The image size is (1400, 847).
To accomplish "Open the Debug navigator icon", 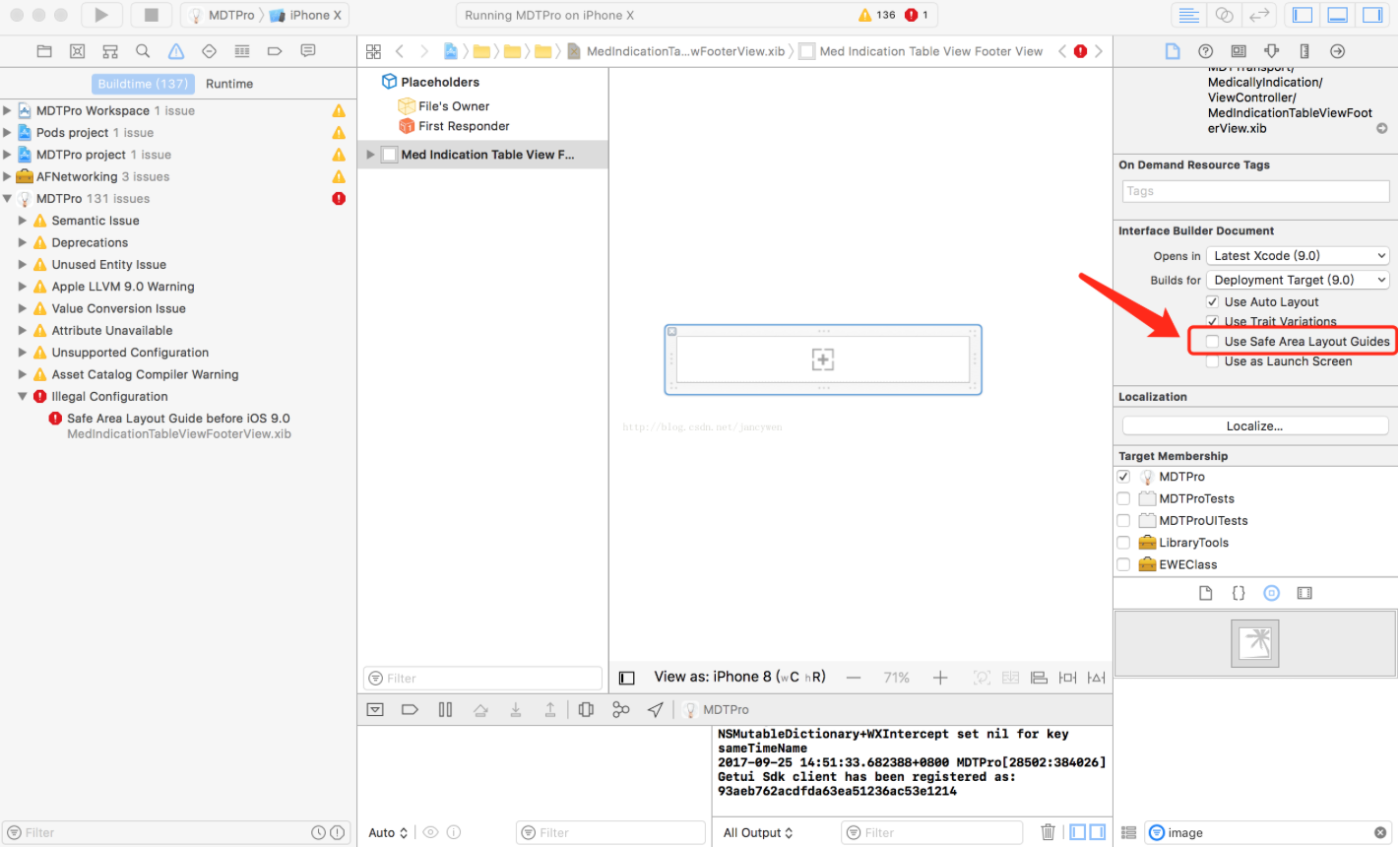I will [x=242, y=51].
